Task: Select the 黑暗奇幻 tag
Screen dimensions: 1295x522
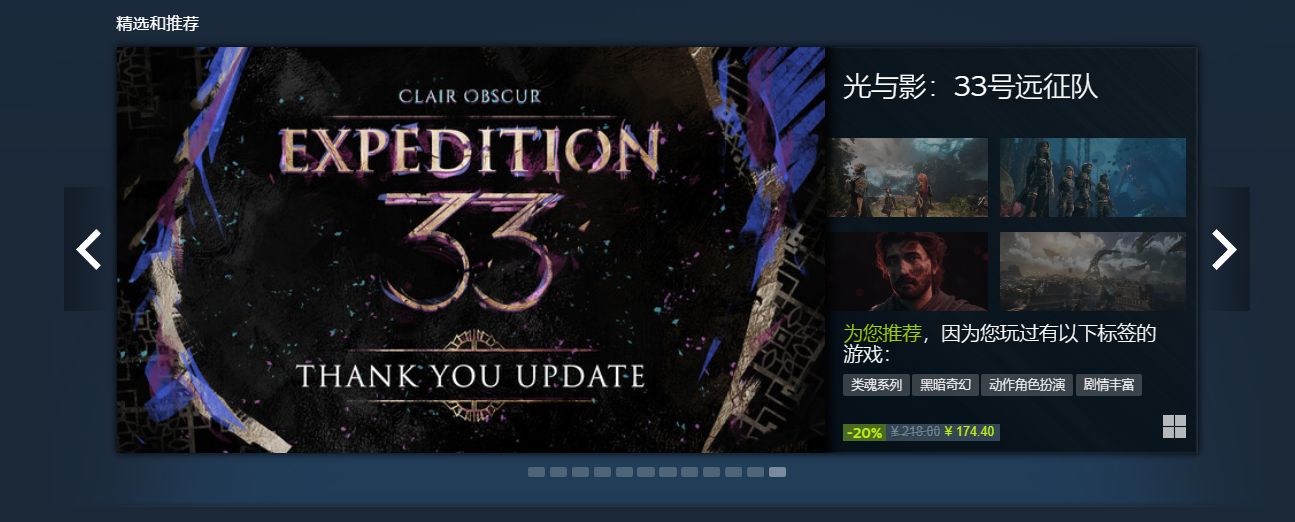Action: pos(945,385)
